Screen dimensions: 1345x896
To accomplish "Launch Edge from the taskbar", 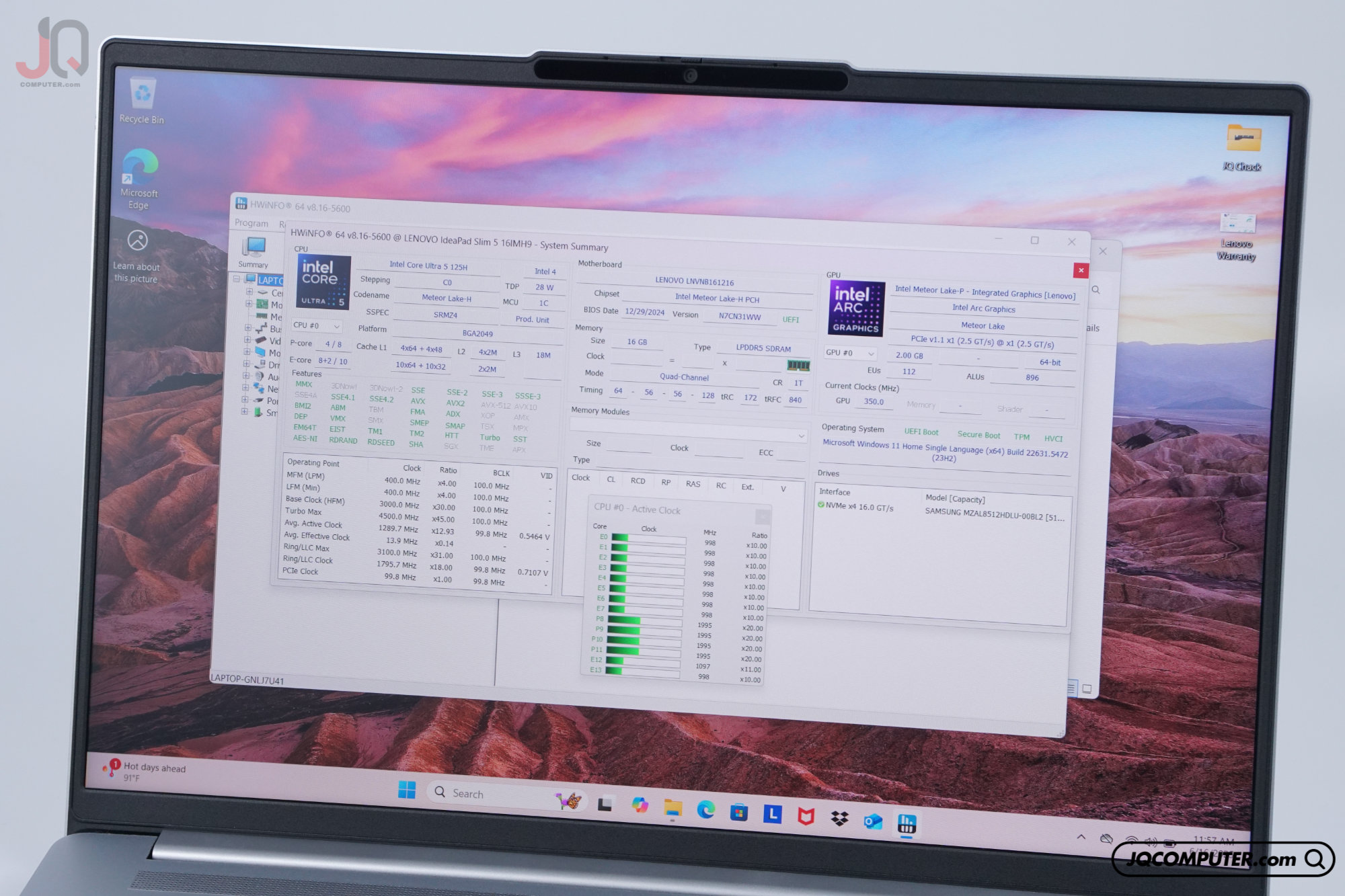I will 705,810.
